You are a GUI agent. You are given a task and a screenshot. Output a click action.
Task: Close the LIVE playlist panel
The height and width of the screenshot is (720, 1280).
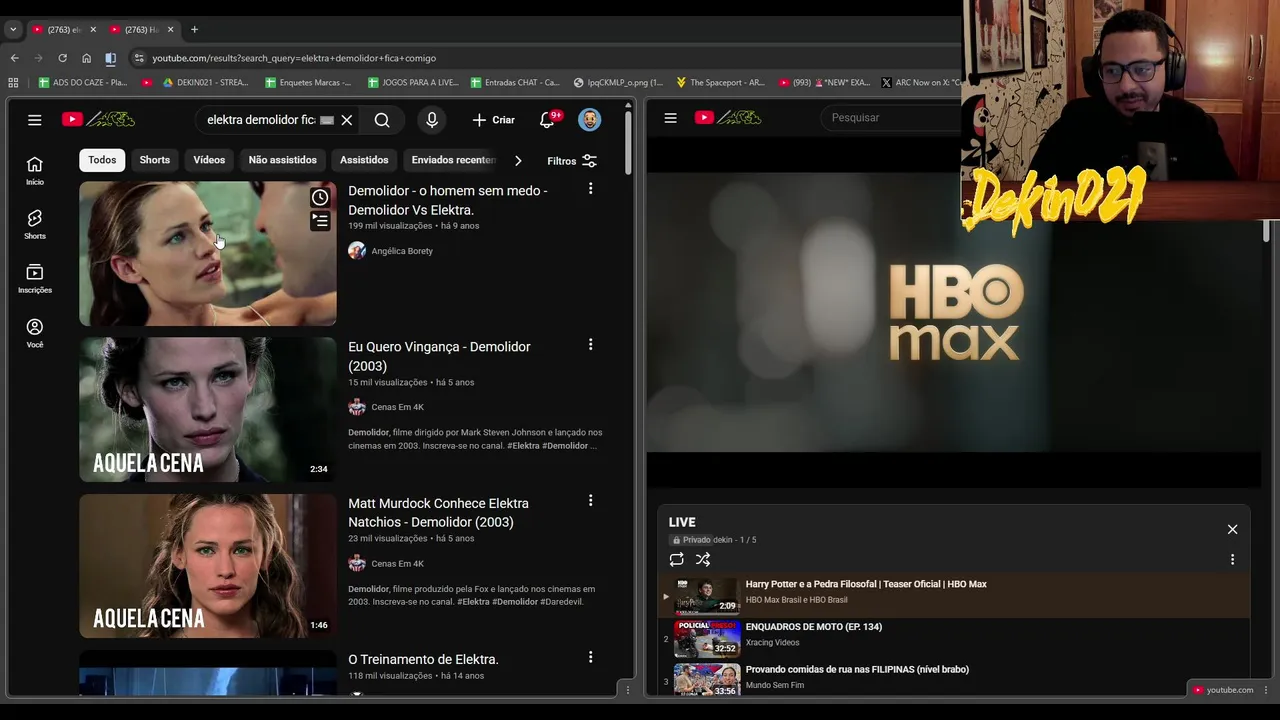tap(1232, 529)
